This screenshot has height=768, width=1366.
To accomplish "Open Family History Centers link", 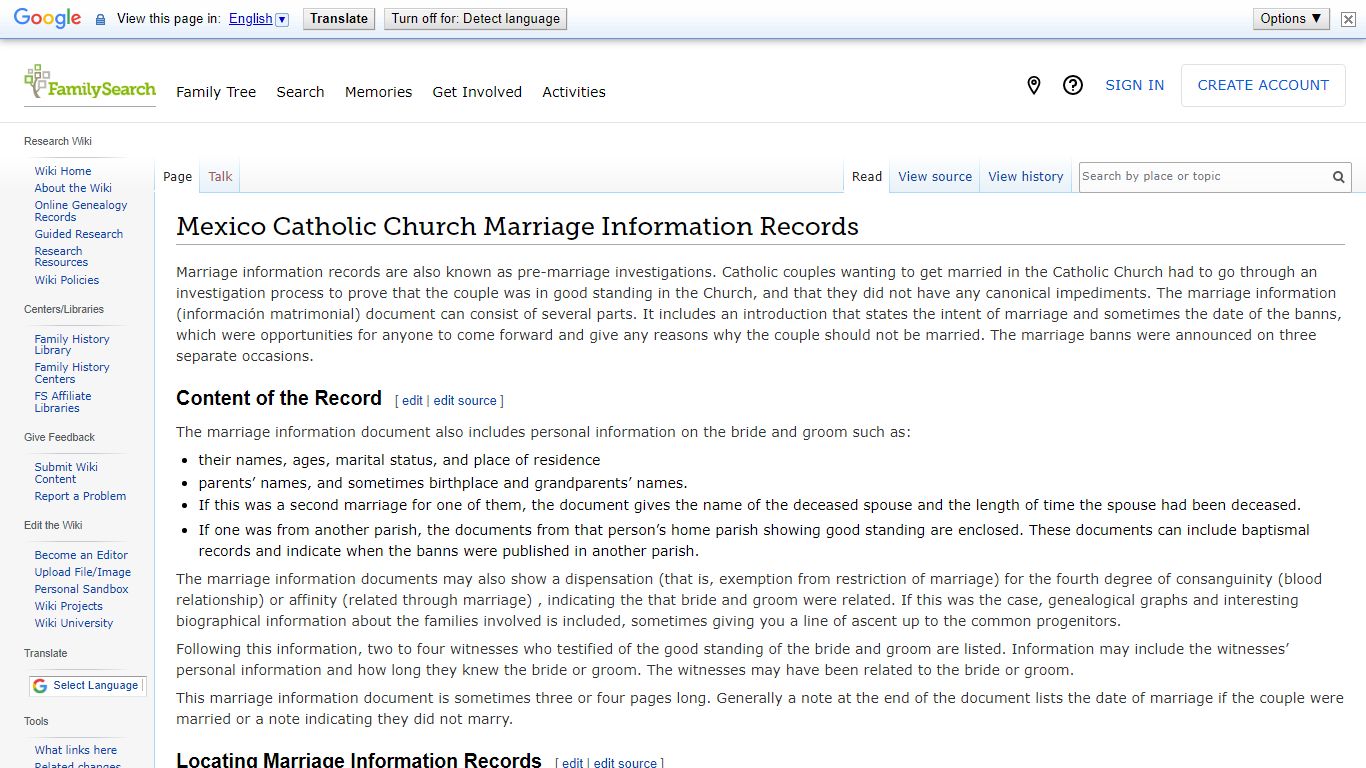I will [x=72, y=373].
